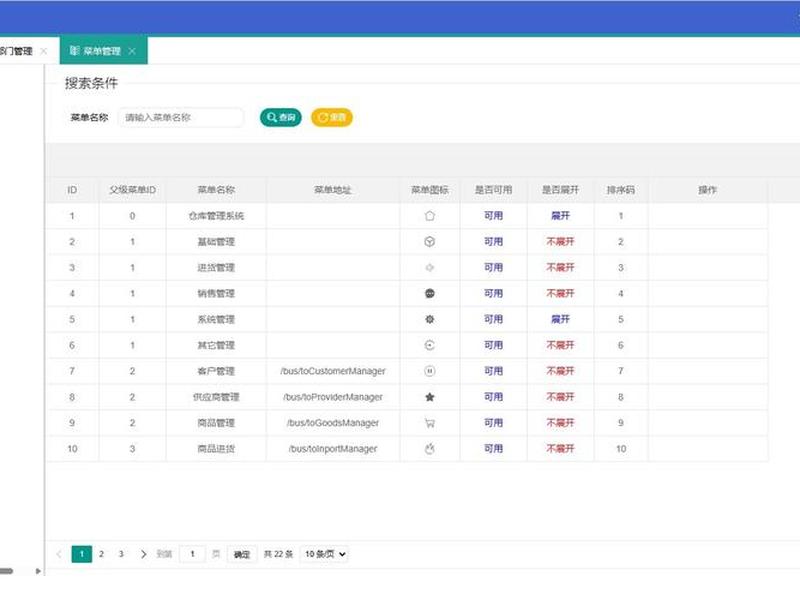Screen dimensions: 800x600
Task: Click the 基础管理 cell
Action: 216,242
